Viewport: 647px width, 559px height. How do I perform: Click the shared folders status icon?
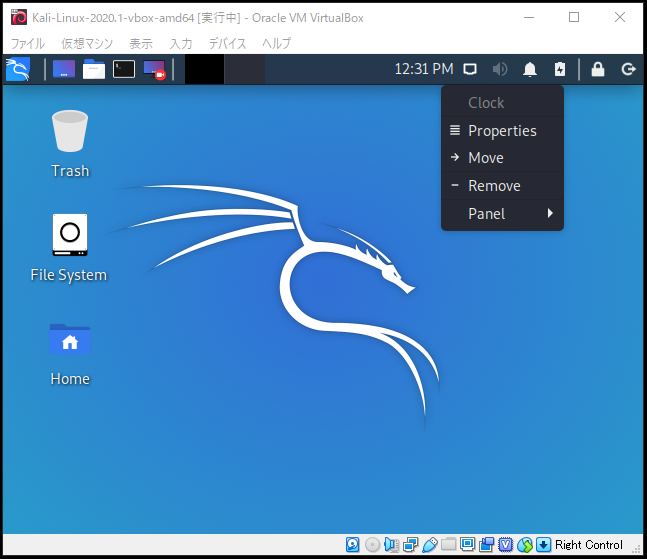point(449,545)
